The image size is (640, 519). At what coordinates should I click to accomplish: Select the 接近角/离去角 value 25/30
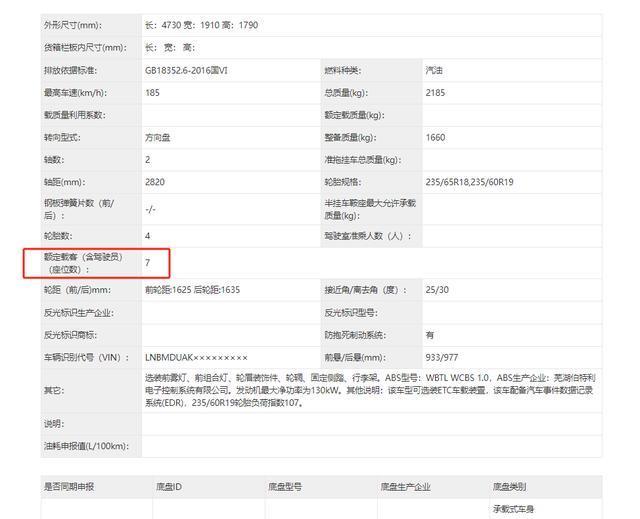click(x=436, y=289)
